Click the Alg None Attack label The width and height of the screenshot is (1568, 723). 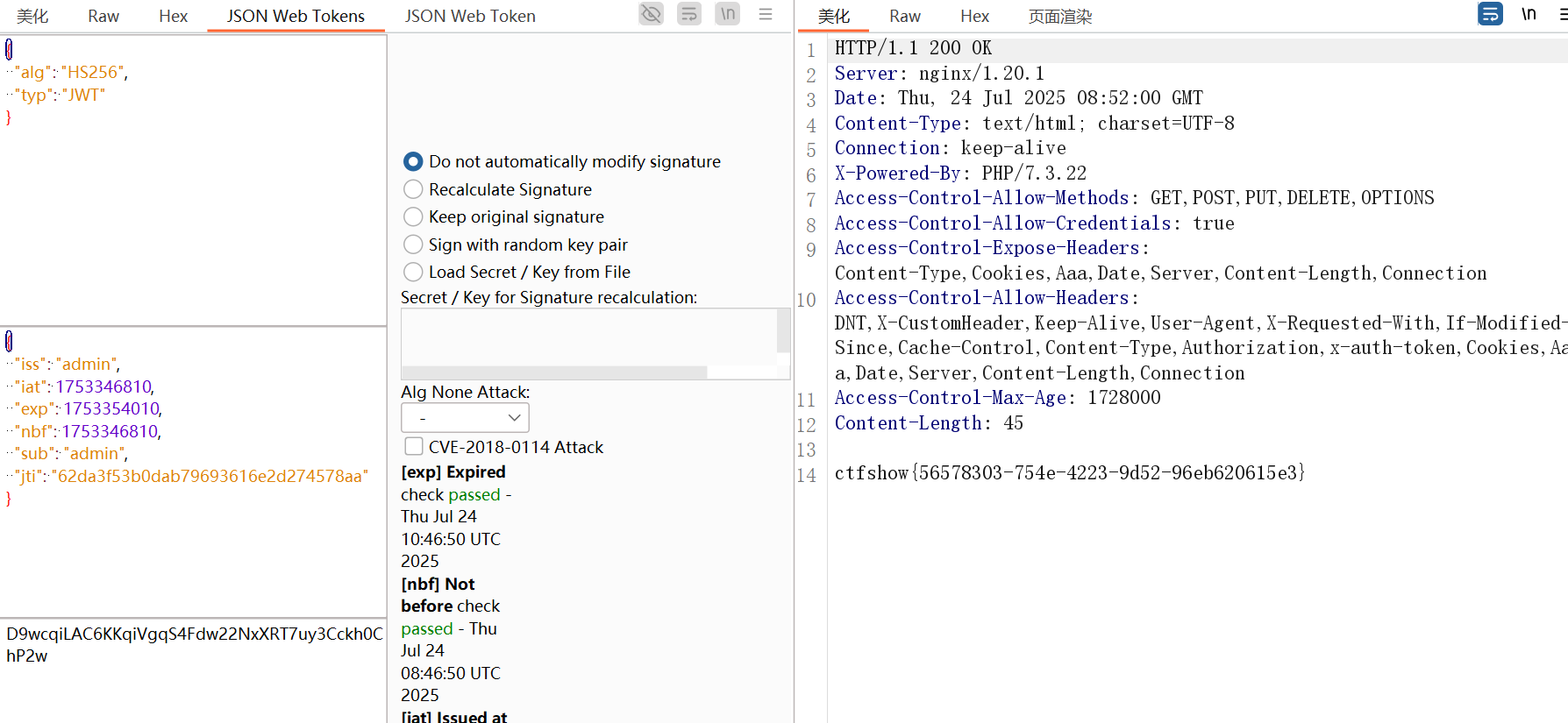pos(466,393)
